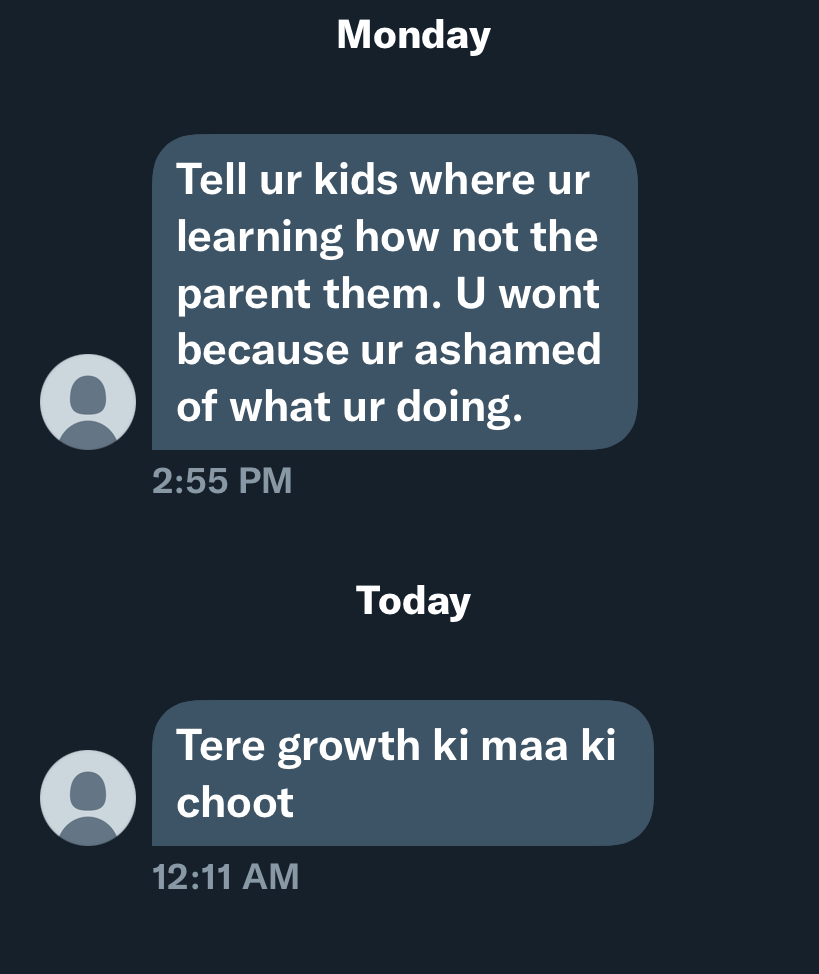The height and width of the screenshot is (974, 819).
Task: Click the 12:11 AM timestamp
Action: (226, 876)
